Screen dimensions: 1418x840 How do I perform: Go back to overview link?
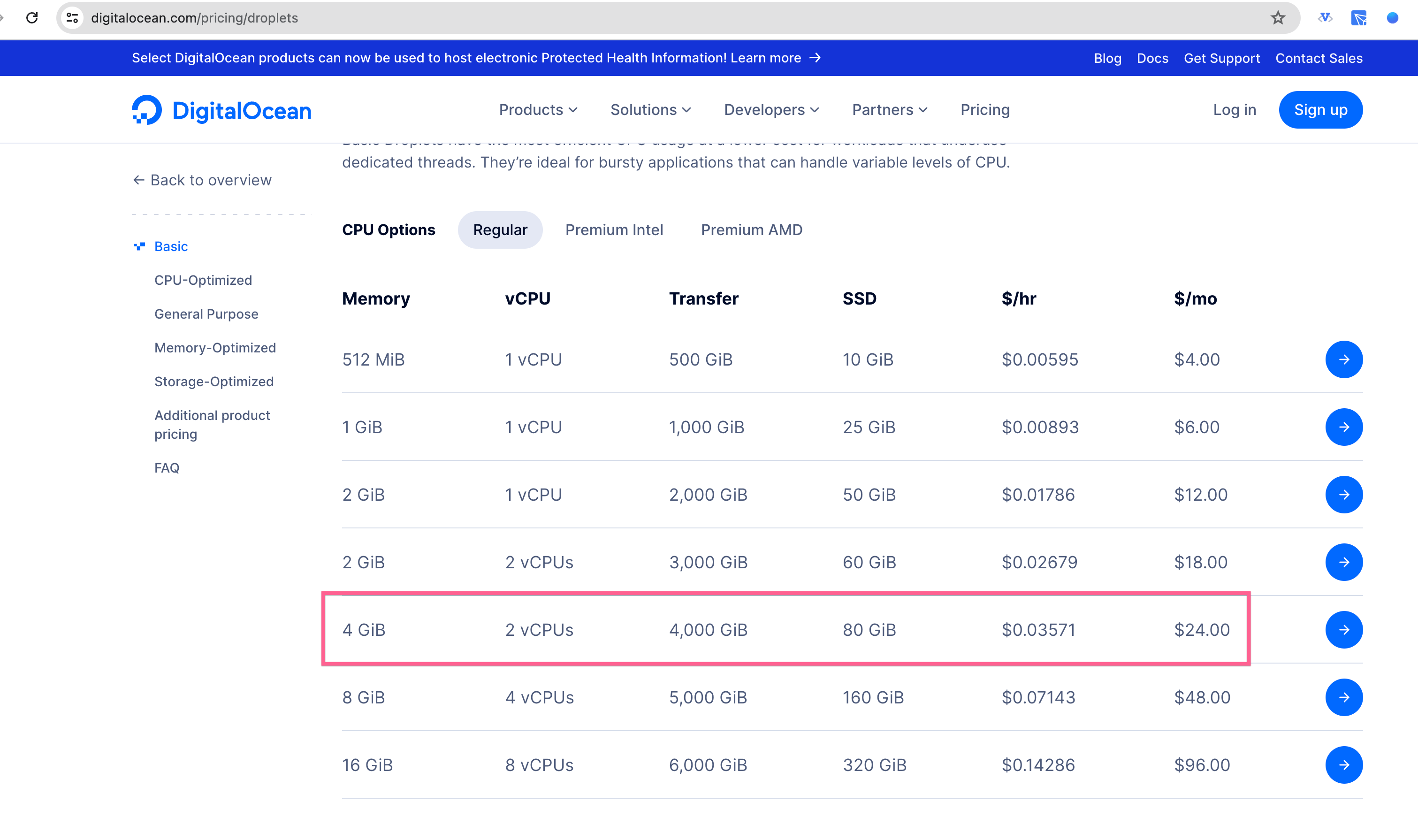tap(202, 180)
